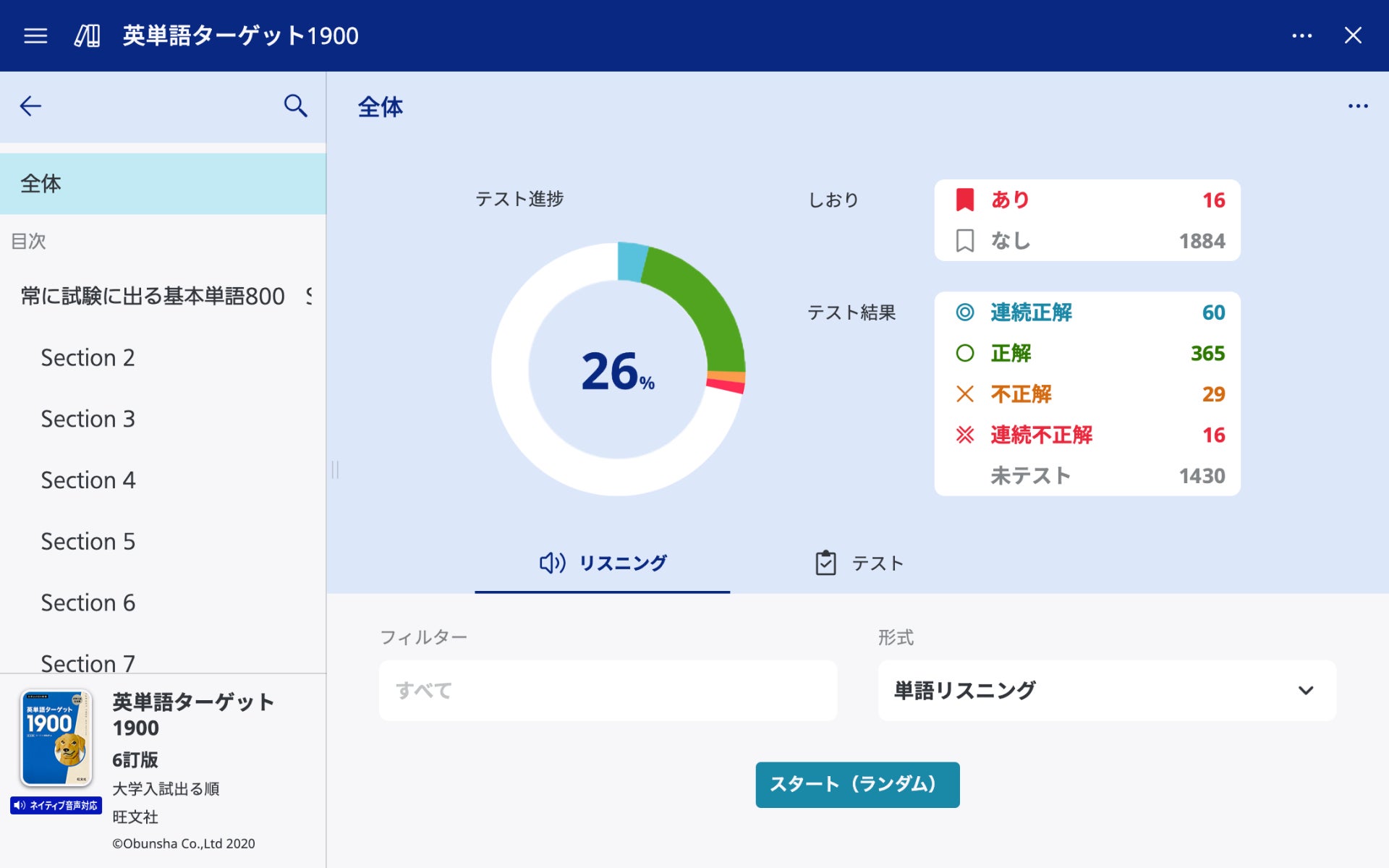The height and width of the screenshot is (868, 1389).
Task: Click the back arrow above the section list
Action: pyautogui.click(x=30, y=106)
